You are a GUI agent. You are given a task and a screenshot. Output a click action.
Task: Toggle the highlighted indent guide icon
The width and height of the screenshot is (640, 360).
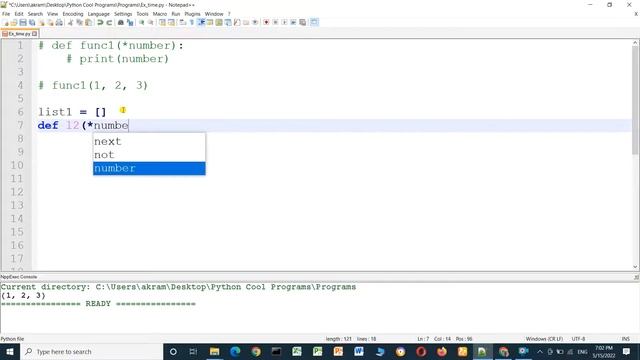tap(201, 22)
